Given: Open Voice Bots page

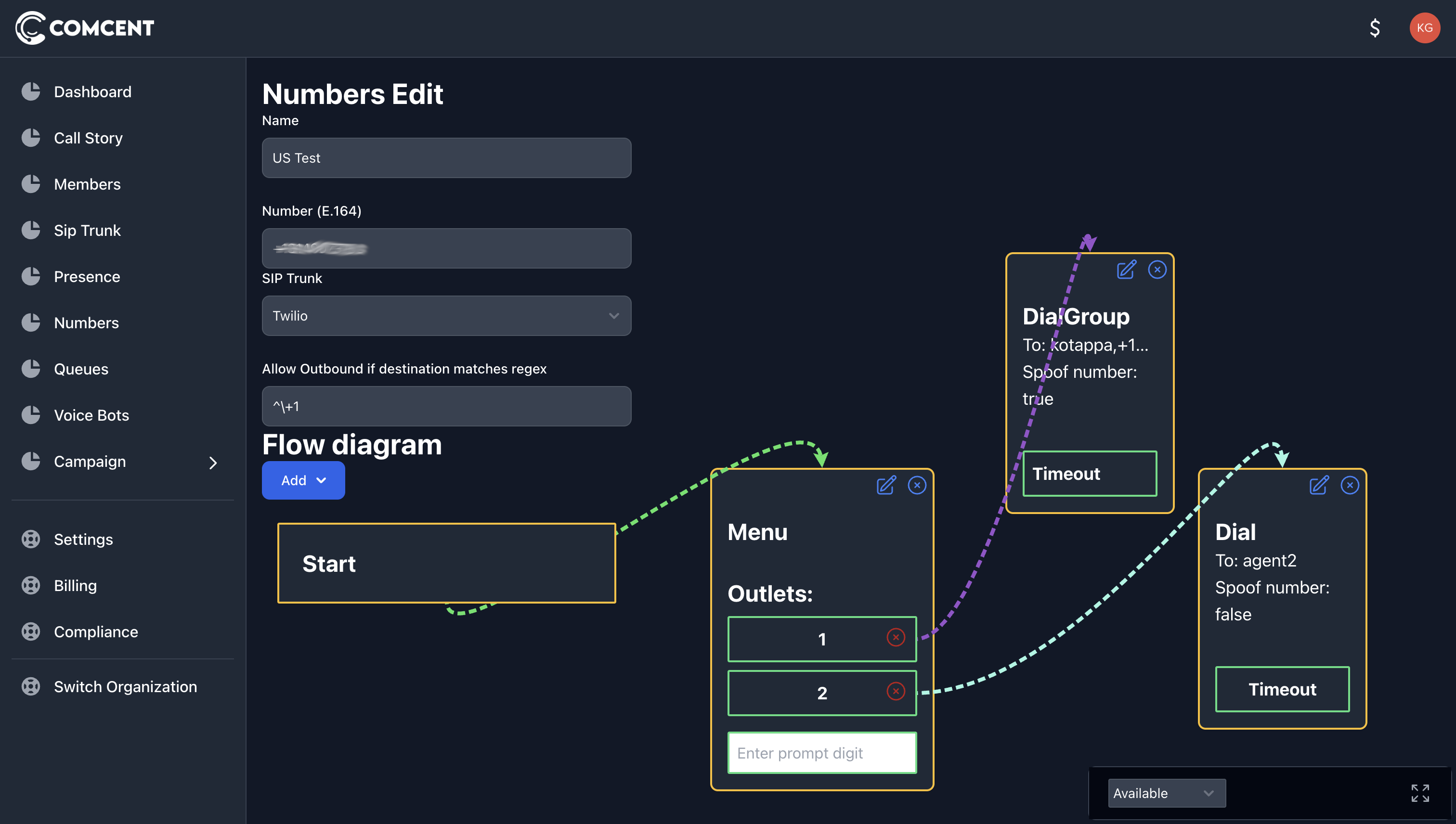Looking at the screenshot, I should coord(91,415).
